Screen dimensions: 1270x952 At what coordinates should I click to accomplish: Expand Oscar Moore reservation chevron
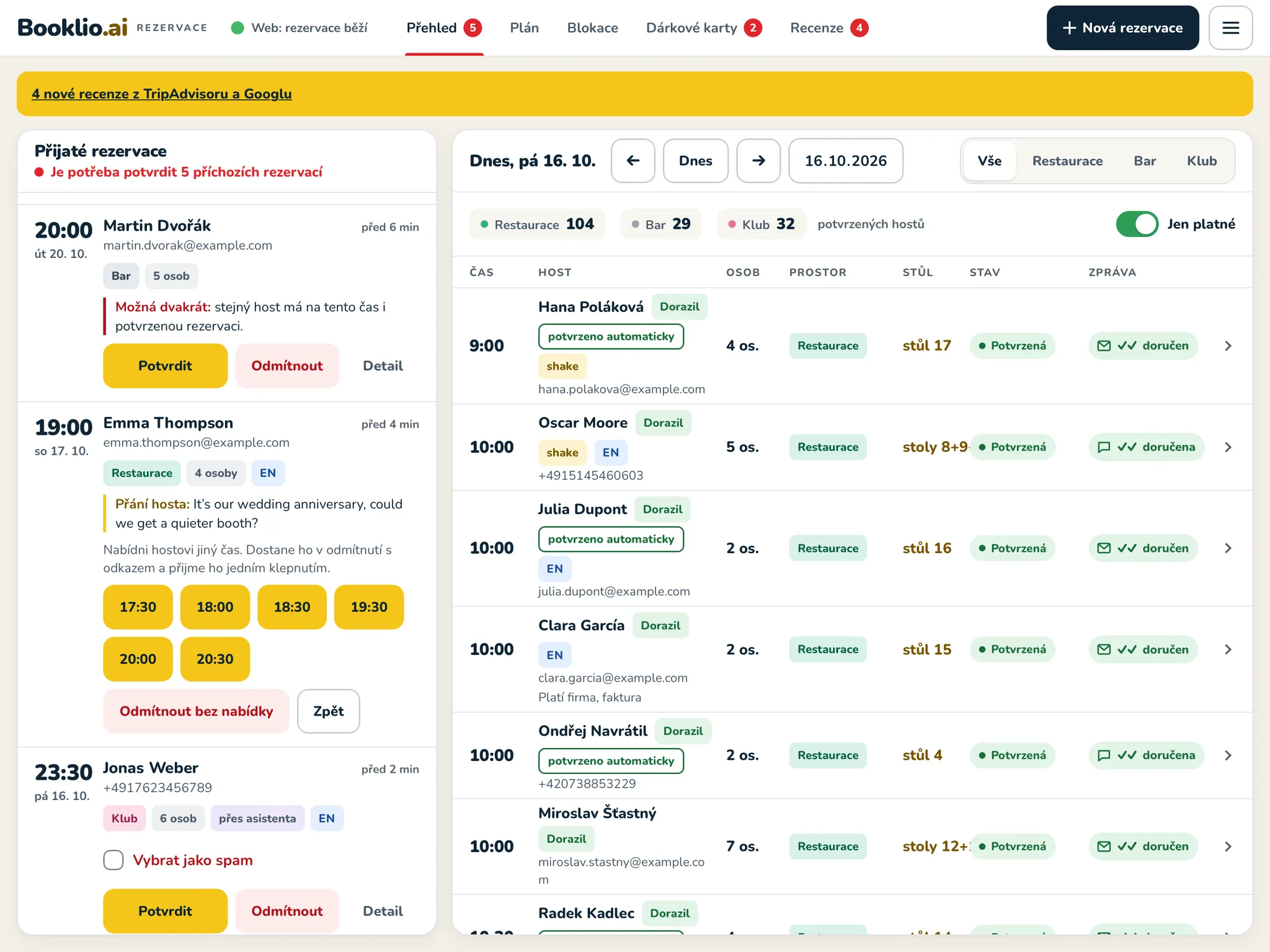tap(1228, 447)
